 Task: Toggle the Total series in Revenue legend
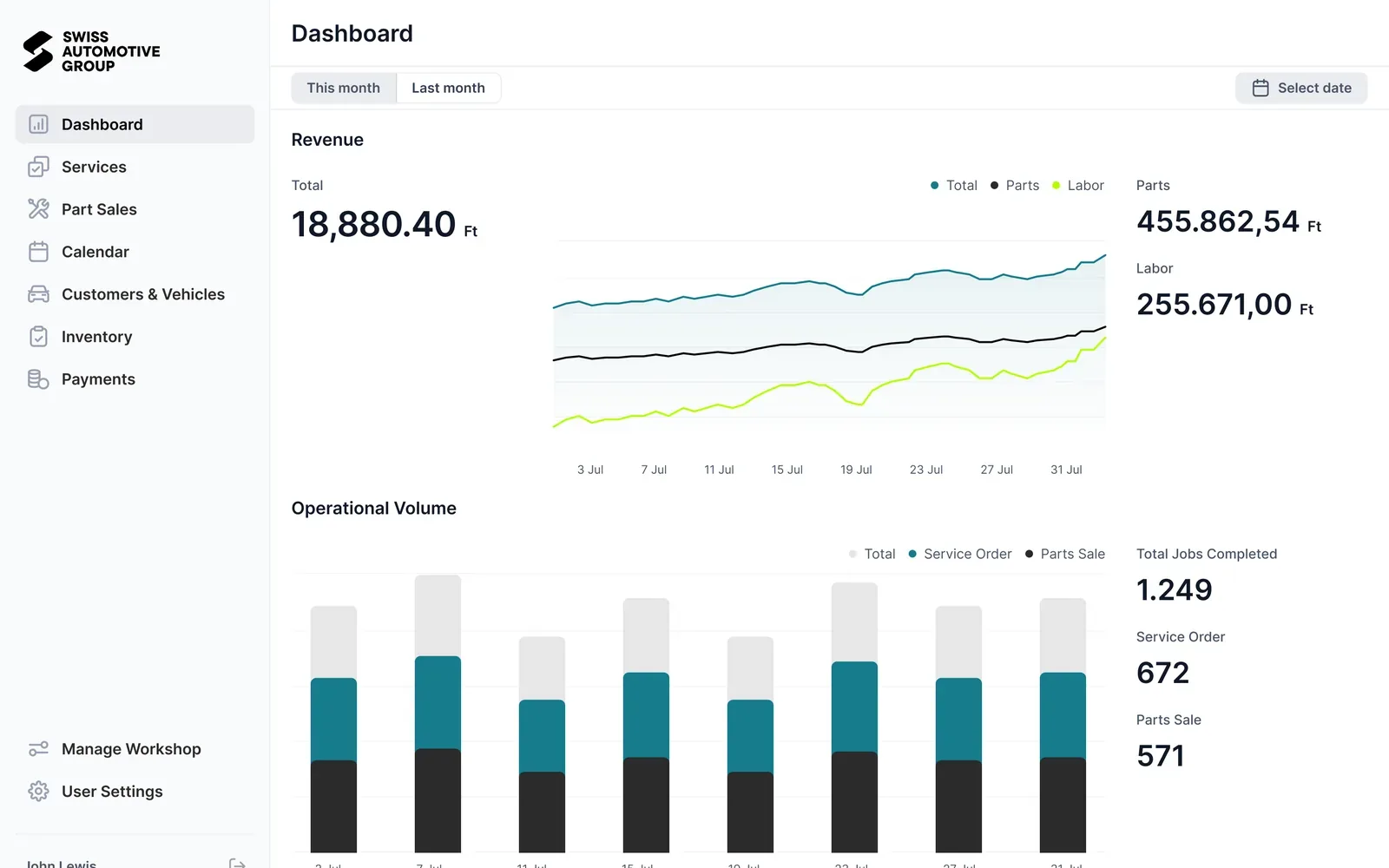click(x=953, y=186)
